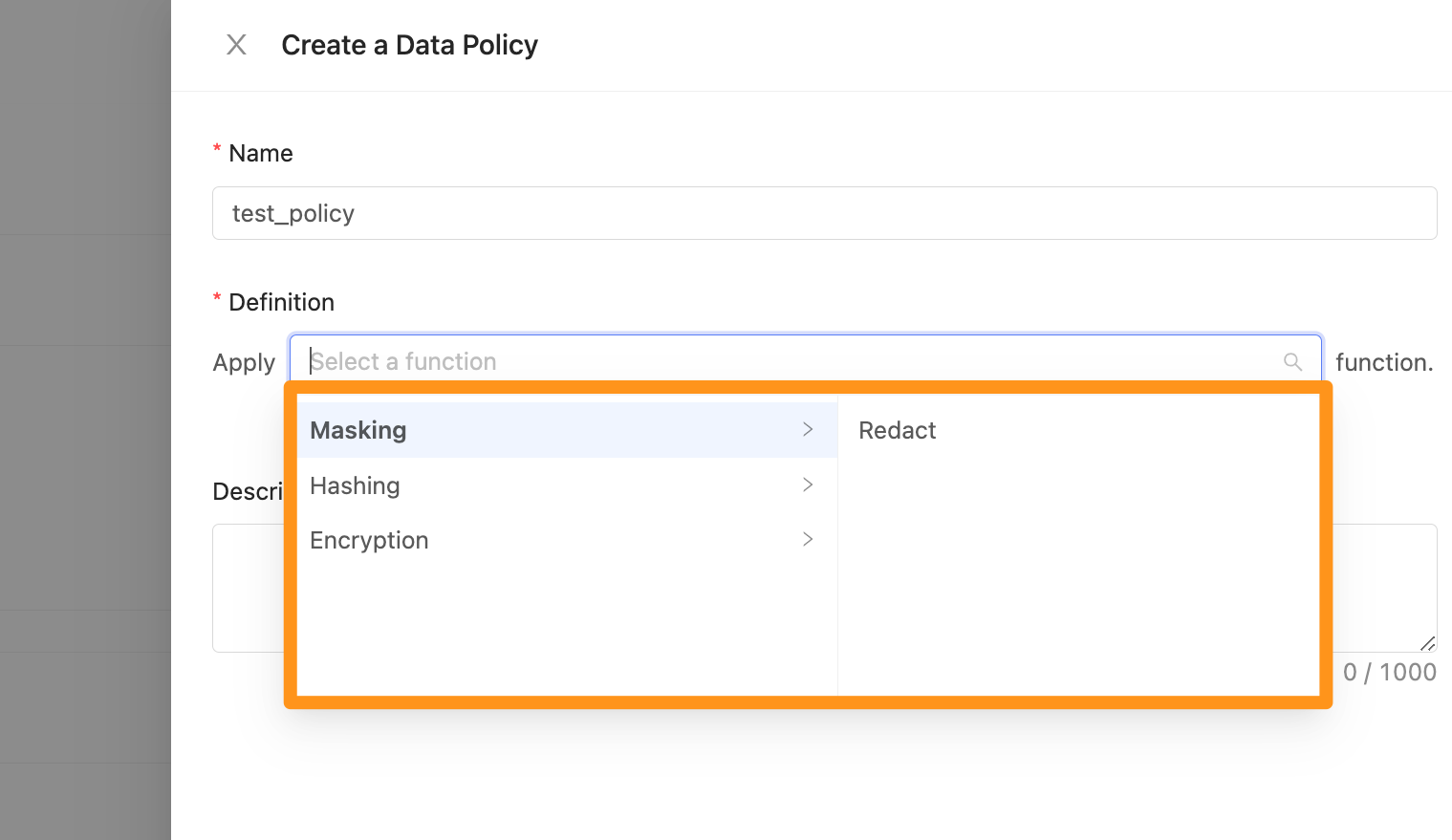1452x840 pixels.
Task: Open the Select a function dropdown
Action: click(x=806, y=361)
